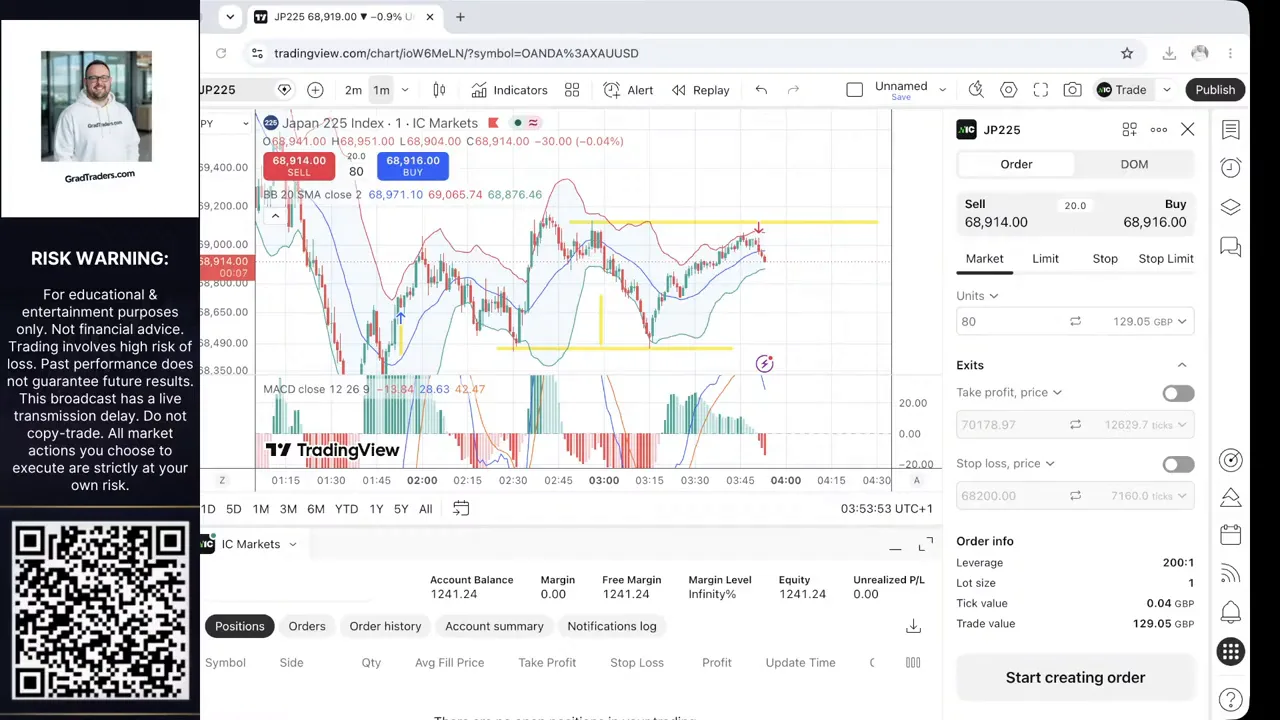Screen dimensions: 1280x720
Task: Open the candlestick chart style selector
Action: pyautogui.click(x=439, y=90)
